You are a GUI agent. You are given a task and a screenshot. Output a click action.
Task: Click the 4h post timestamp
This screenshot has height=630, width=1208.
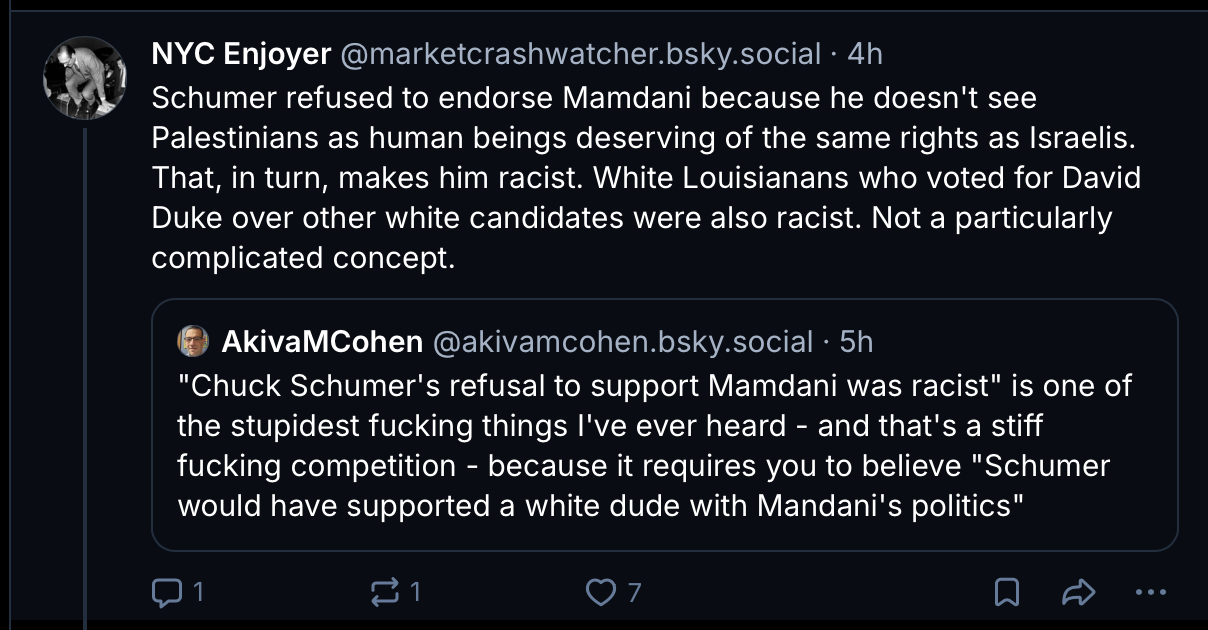tap(865, 54)
